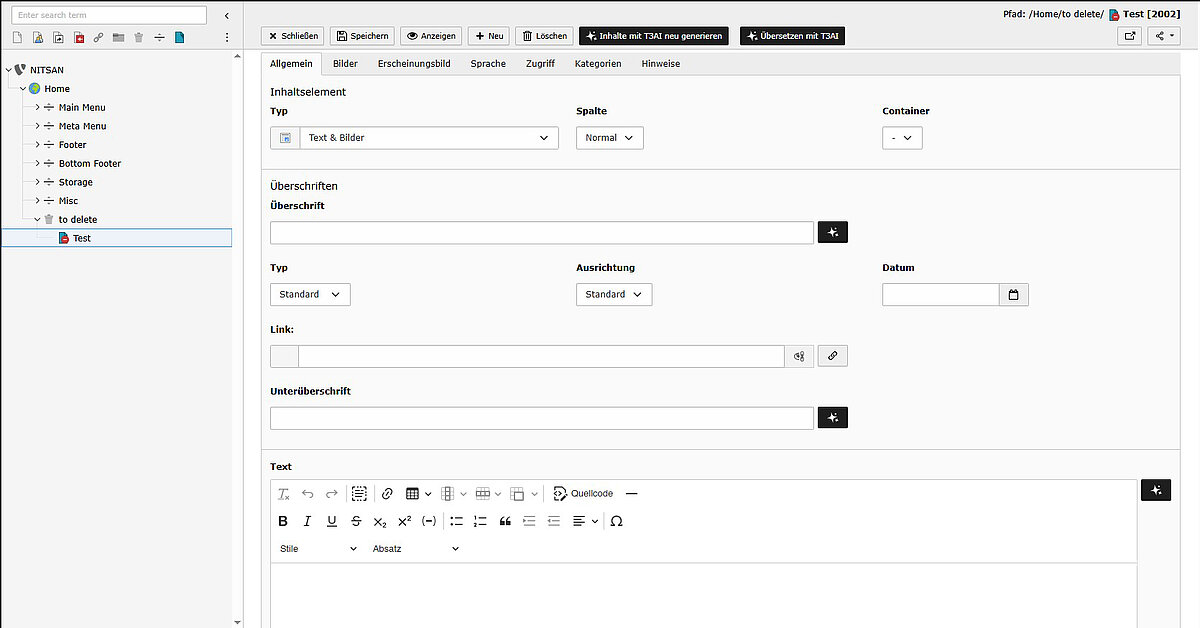Collapse the 'to delete' tree node
Image resolution: width=1200 pixels, height=628 pixels.
point(37,219)
